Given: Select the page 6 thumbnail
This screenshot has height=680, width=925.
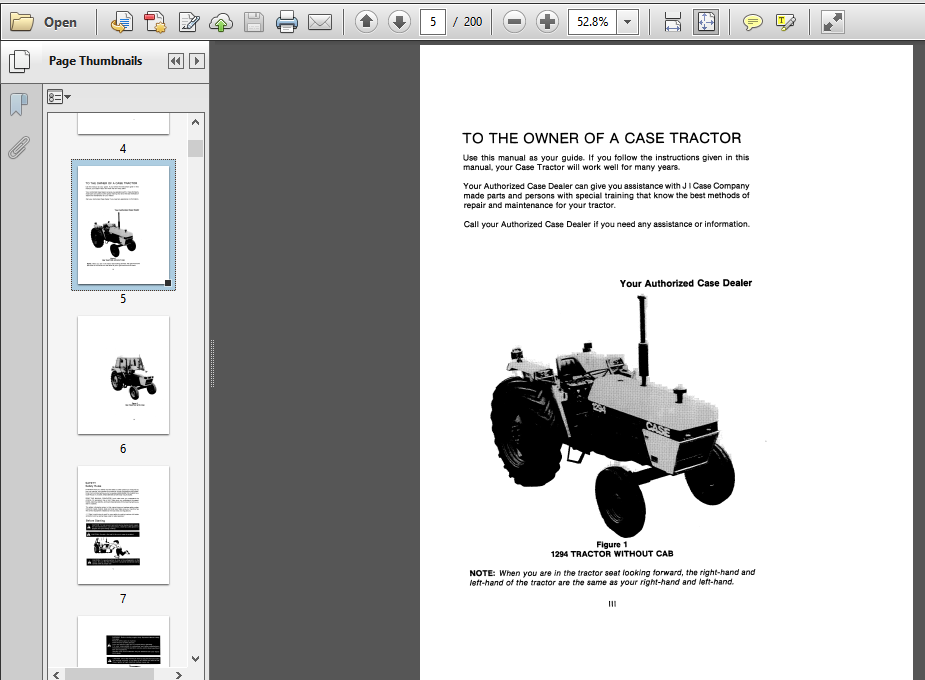Looking at the screenshot, I should tap(123, 375).
